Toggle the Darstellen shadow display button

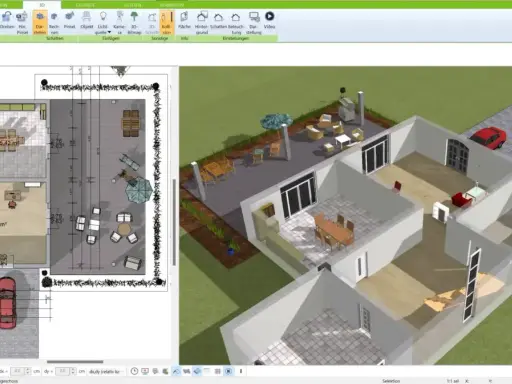coord(40,22)
